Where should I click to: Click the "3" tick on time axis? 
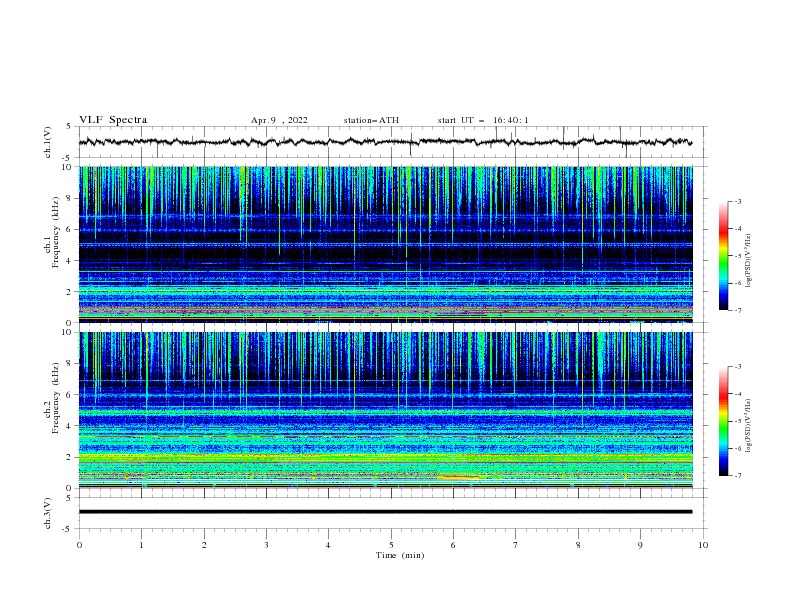pos(267,545)
